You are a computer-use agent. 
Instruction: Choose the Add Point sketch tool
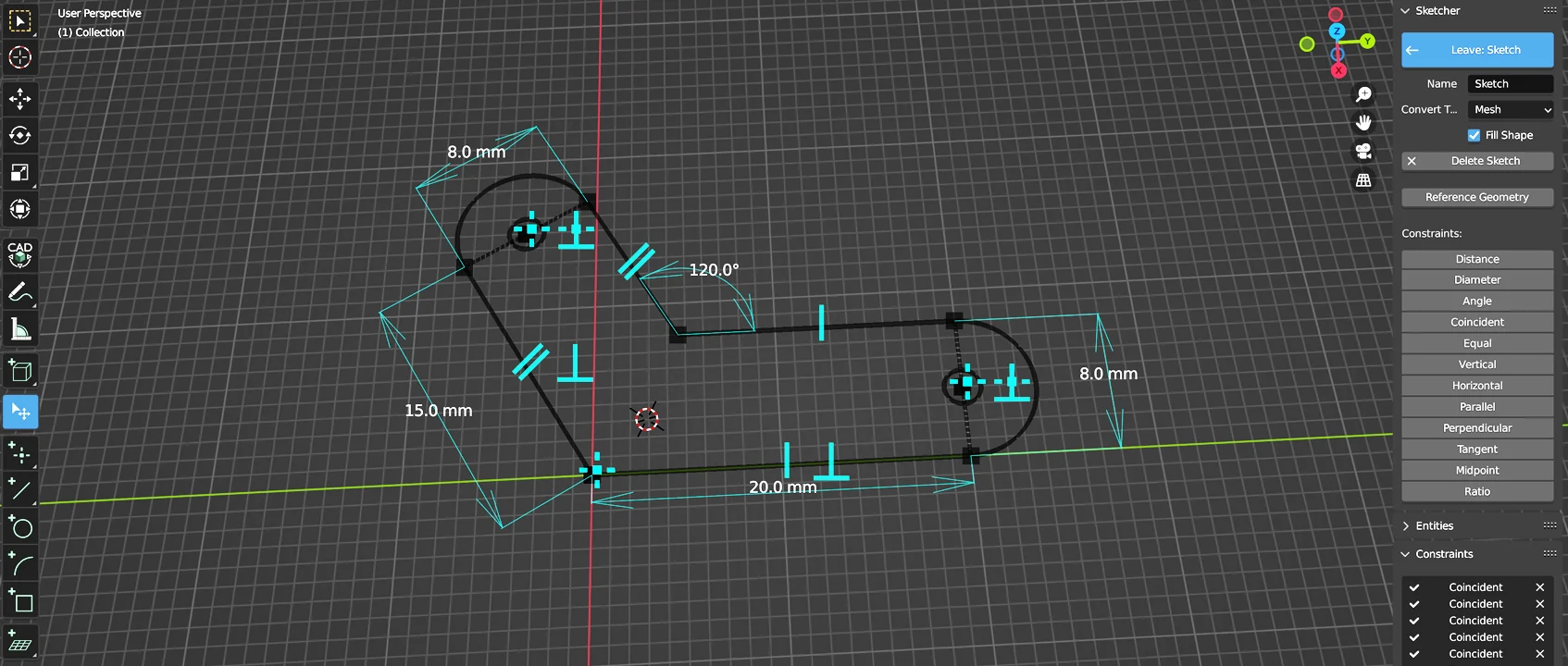click(19, 452)
